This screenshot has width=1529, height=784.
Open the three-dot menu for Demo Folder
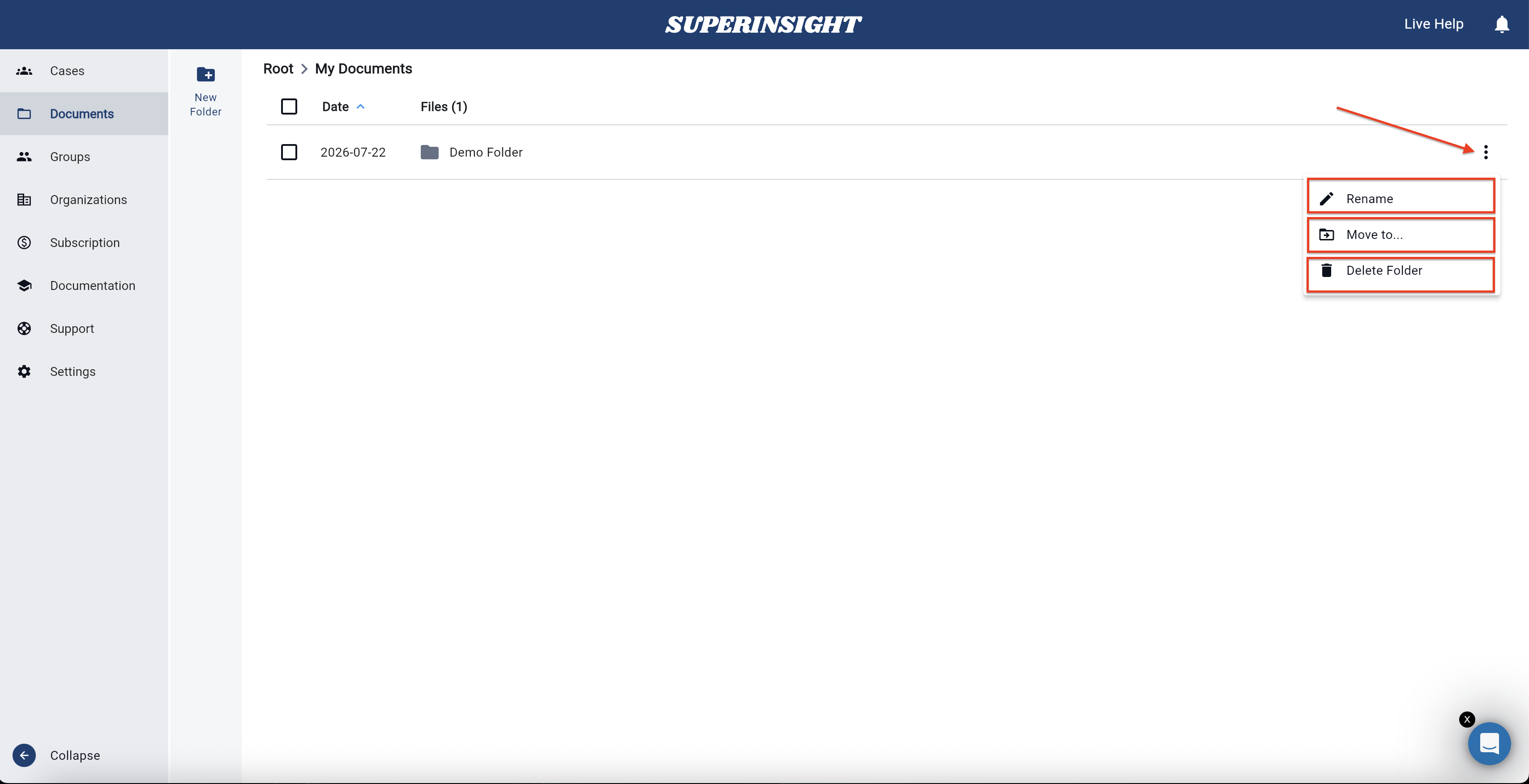[1486, 152]
